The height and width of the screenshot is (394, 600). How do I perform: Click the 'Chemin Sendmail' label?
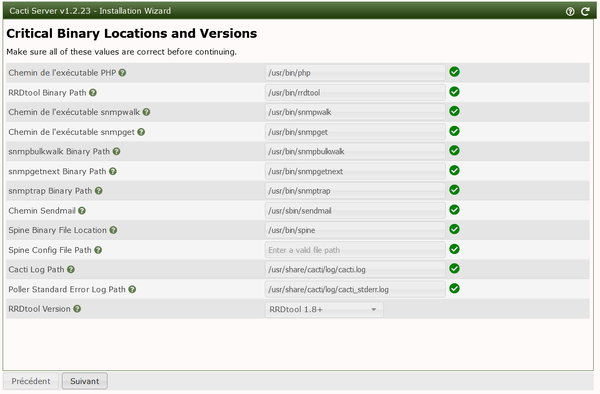point(42,211)
